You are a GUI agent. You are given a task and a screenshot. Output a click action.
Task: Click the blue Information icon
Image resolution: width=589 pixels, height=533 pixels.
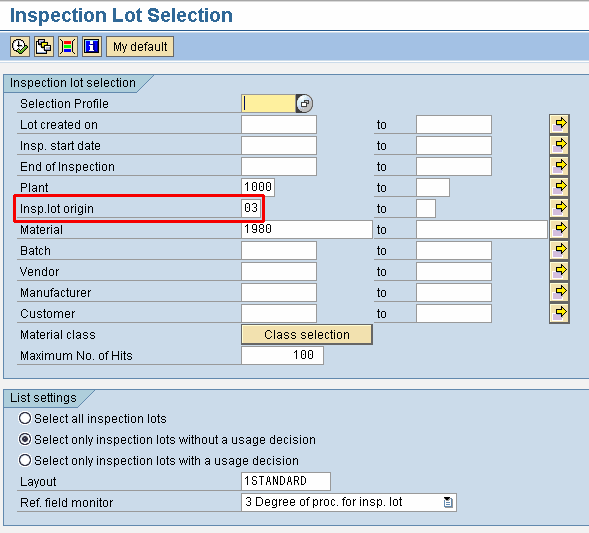tap(92, 47)
